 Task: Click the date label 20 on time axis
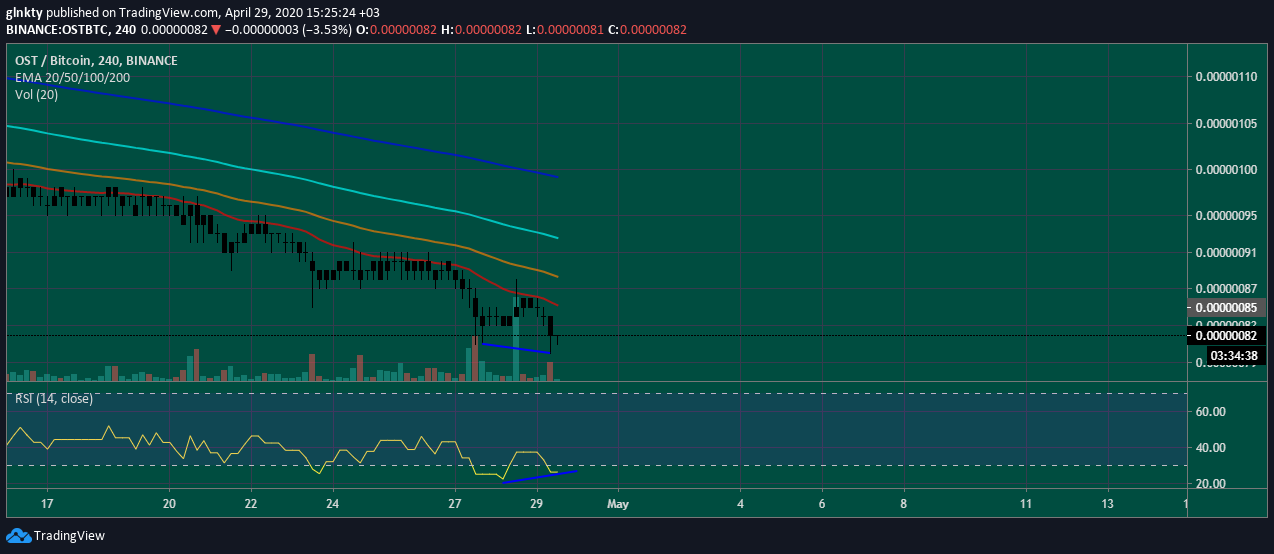(x=169, y=503)
